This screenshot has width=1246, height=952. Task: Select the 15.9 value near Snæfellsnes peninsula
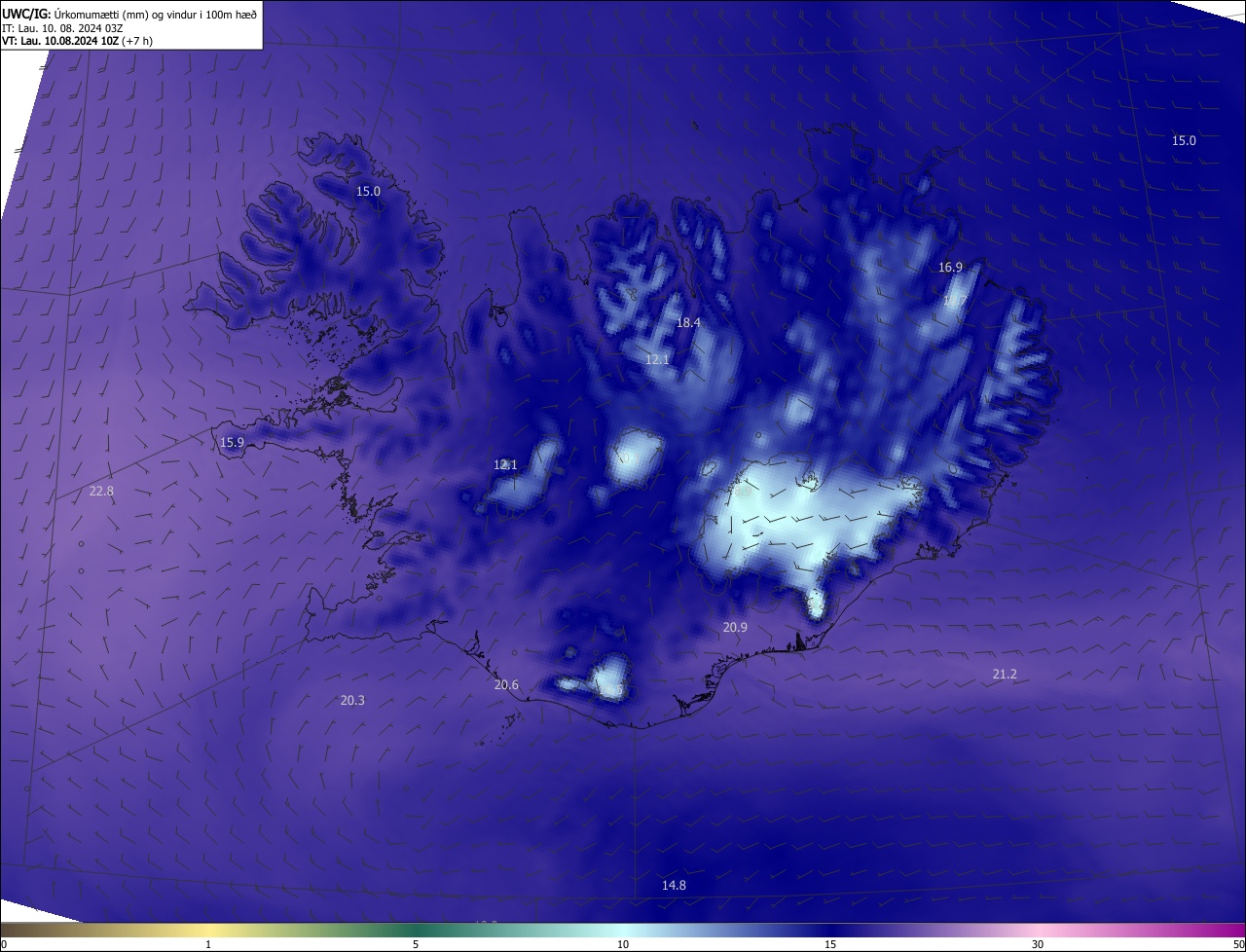[232, 443]
